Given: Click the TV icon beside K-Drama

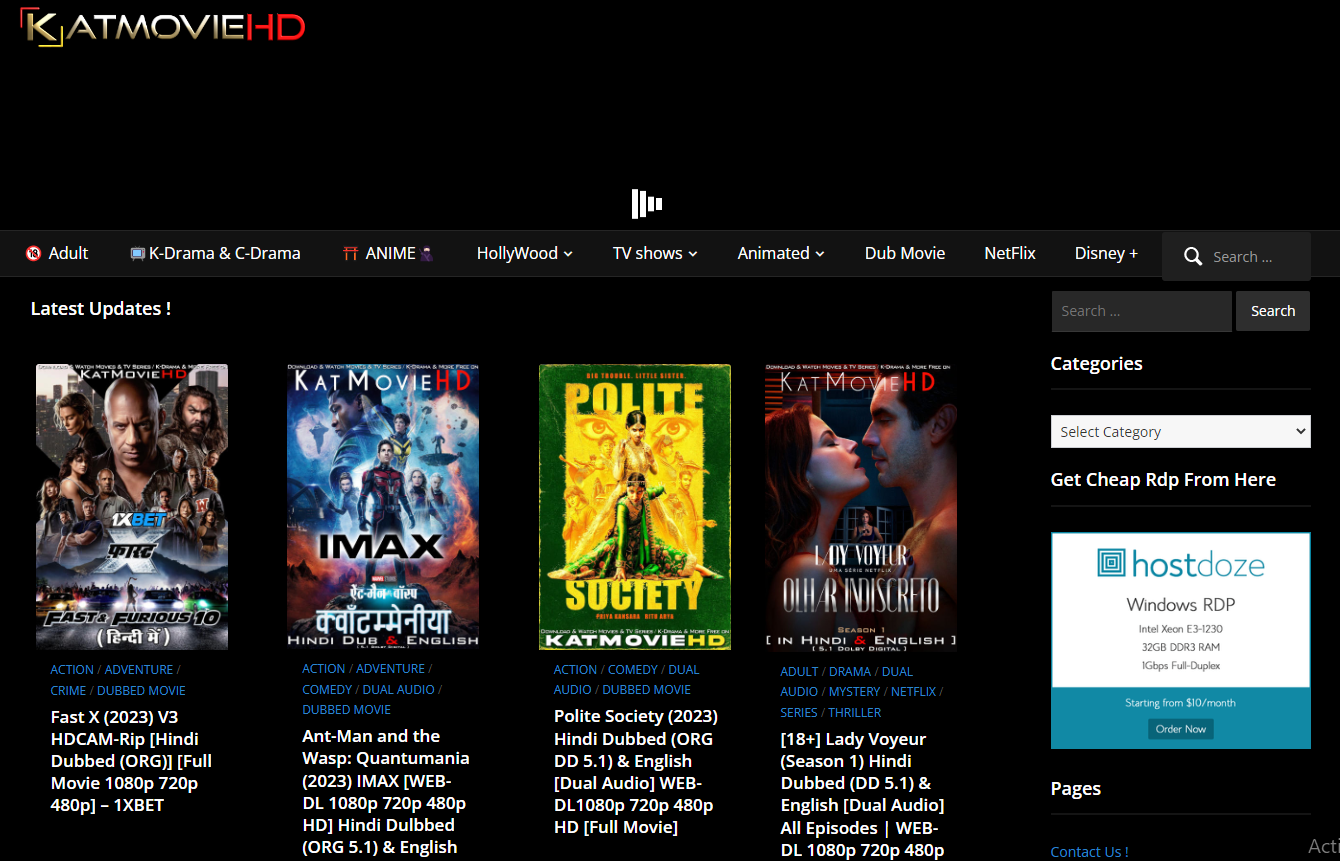Looking at the screenshot, I should point(137,254).
